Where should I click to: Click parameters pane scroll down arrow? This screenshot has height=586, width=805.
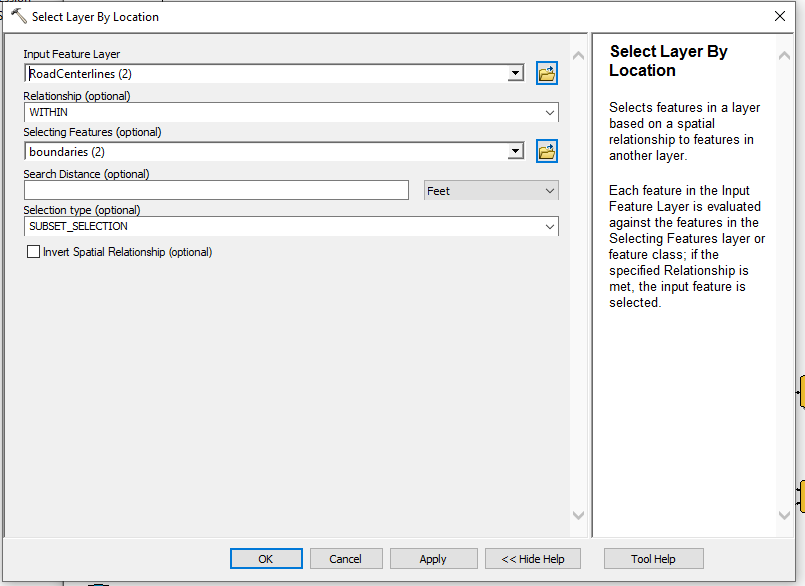(579, 515)
